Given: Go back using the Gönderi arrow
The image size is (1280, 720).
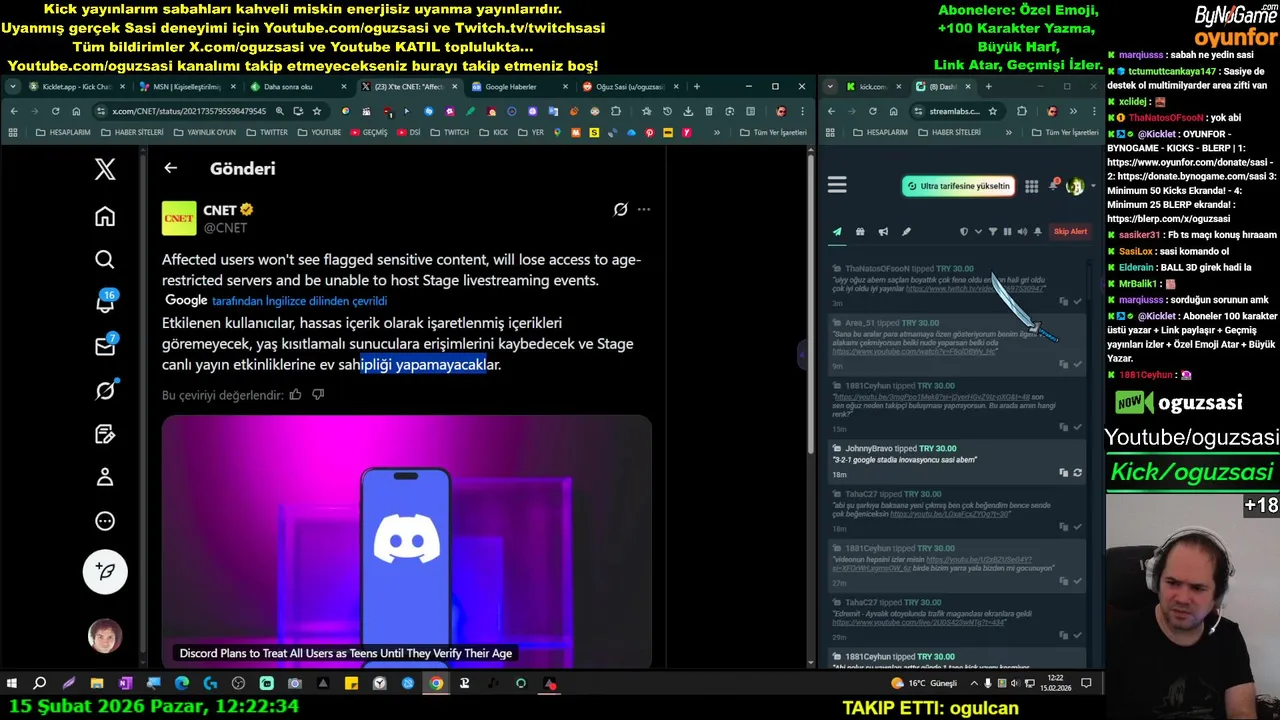Looking at the screenshot, I should [171, 168].
